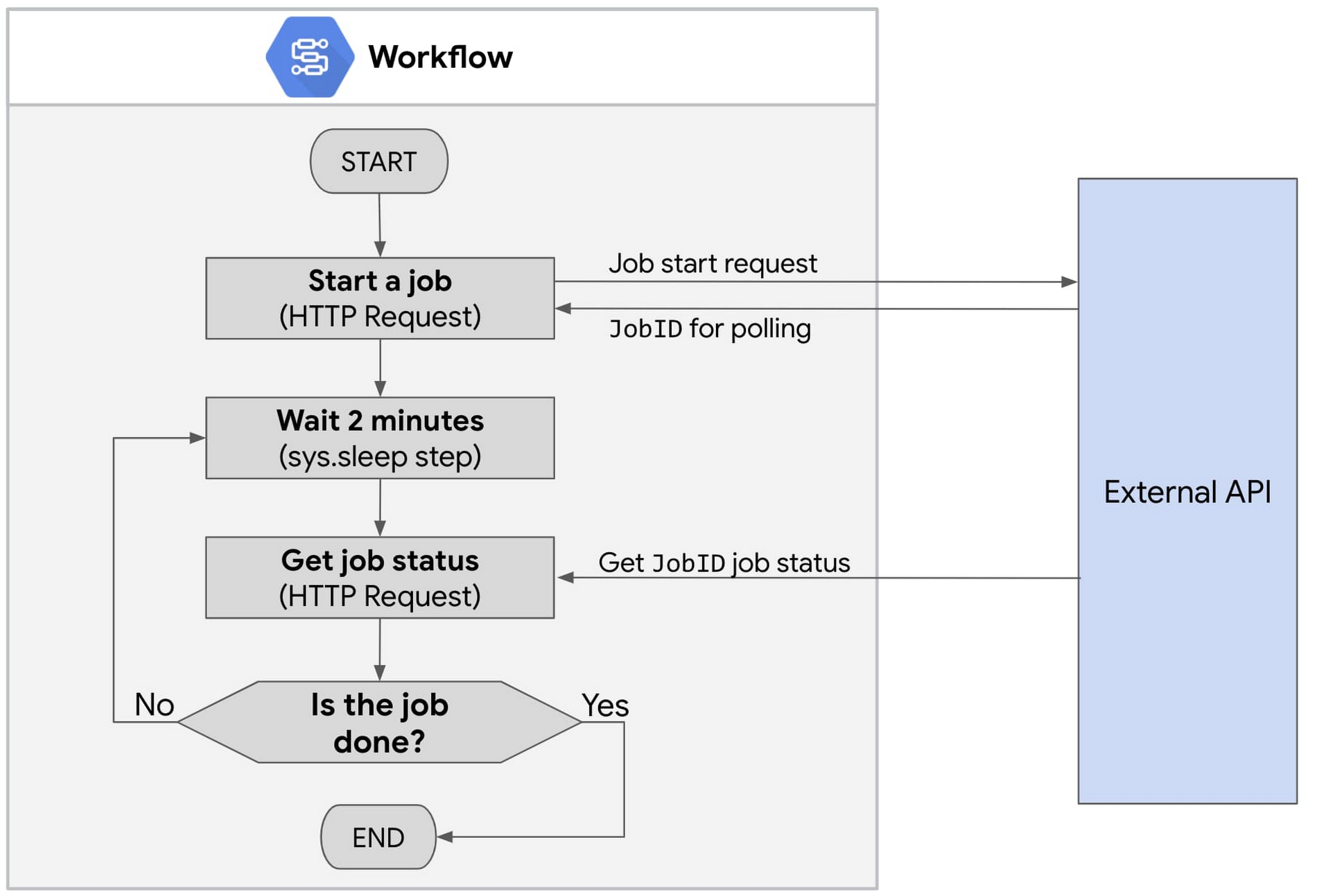This screenshot has height=896, width=1317.
Task: Click the Get JobID job status label
Action: (x=724, y=563)
